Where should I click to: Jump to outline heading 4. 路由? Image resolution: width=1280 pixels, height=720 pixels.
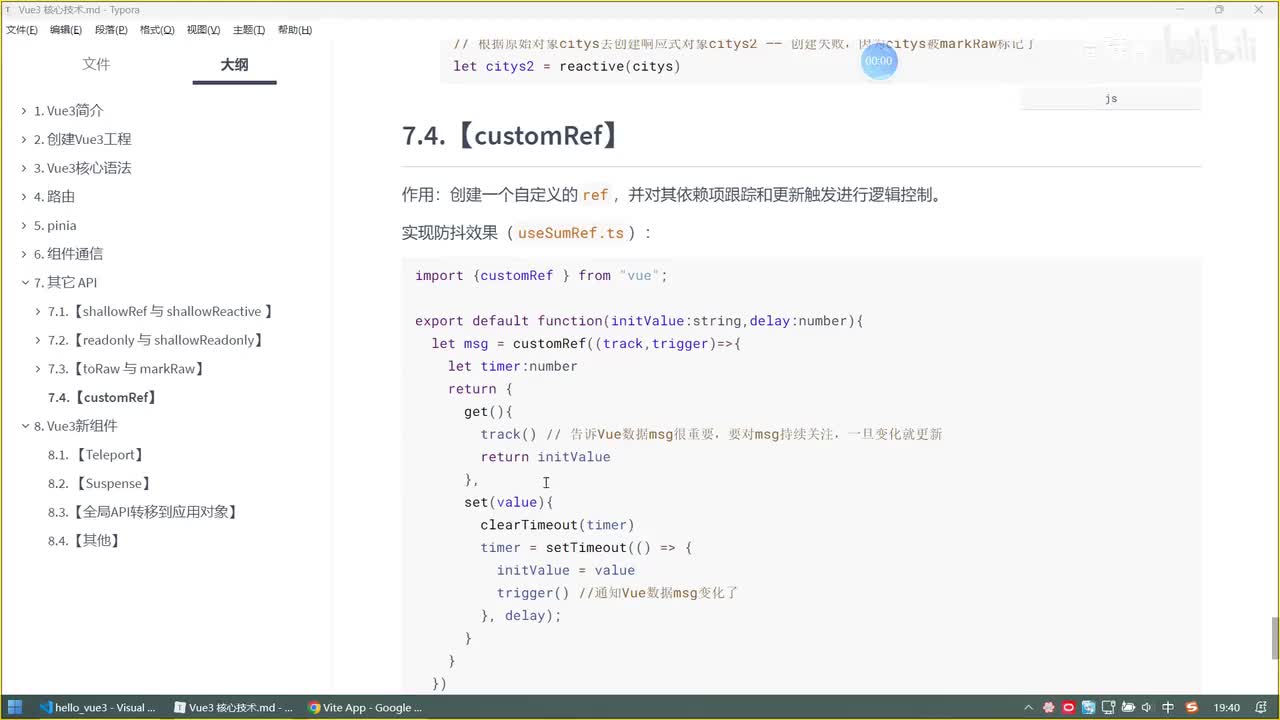[54, 197]
